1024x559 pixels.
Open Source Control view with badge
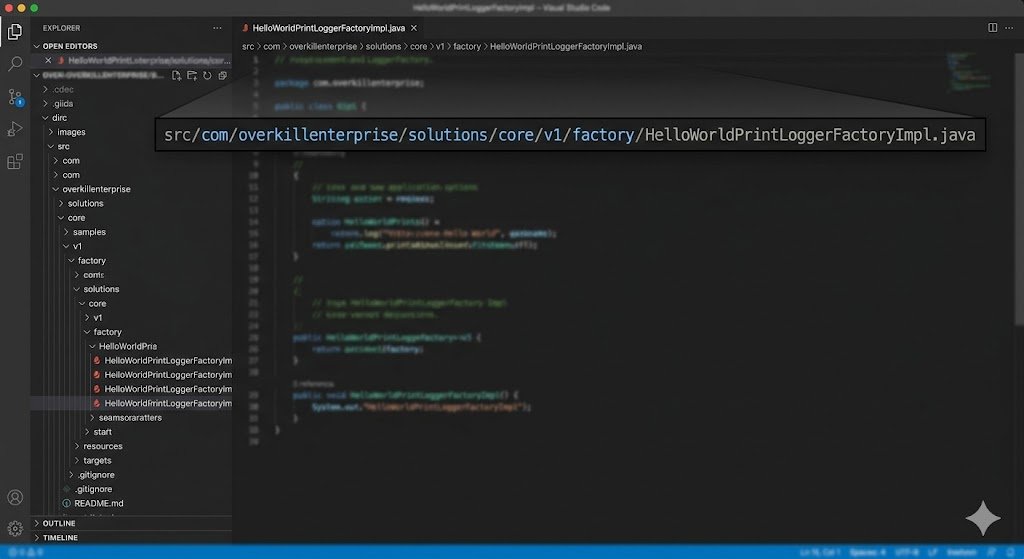(x=15, y=97)
